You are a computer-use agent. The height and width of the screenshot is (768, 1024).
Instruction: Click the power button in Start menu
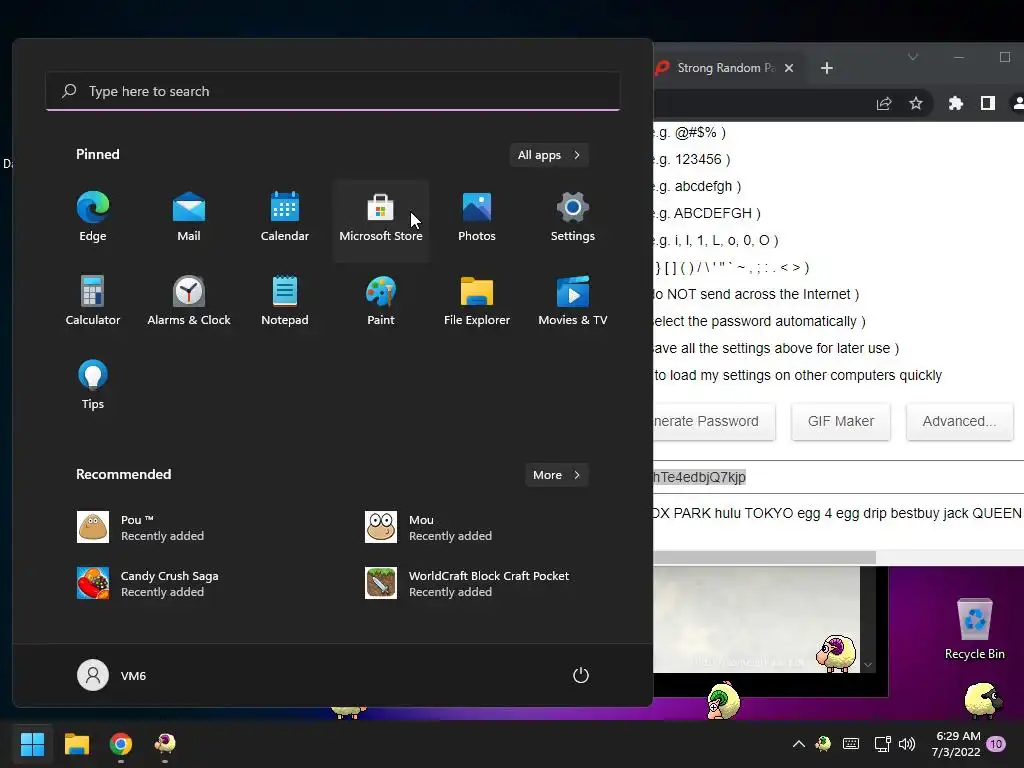pos(581,675)
